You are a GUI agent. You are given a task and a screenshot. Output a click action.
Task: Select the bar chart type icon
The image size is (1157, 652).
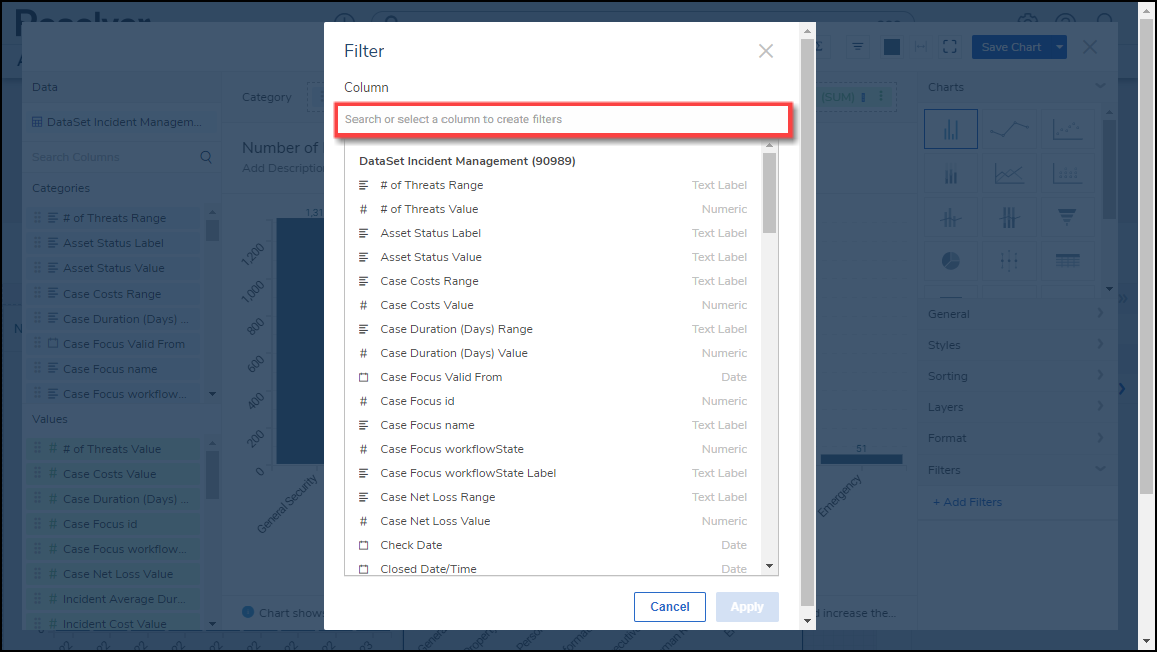point(950,129)
